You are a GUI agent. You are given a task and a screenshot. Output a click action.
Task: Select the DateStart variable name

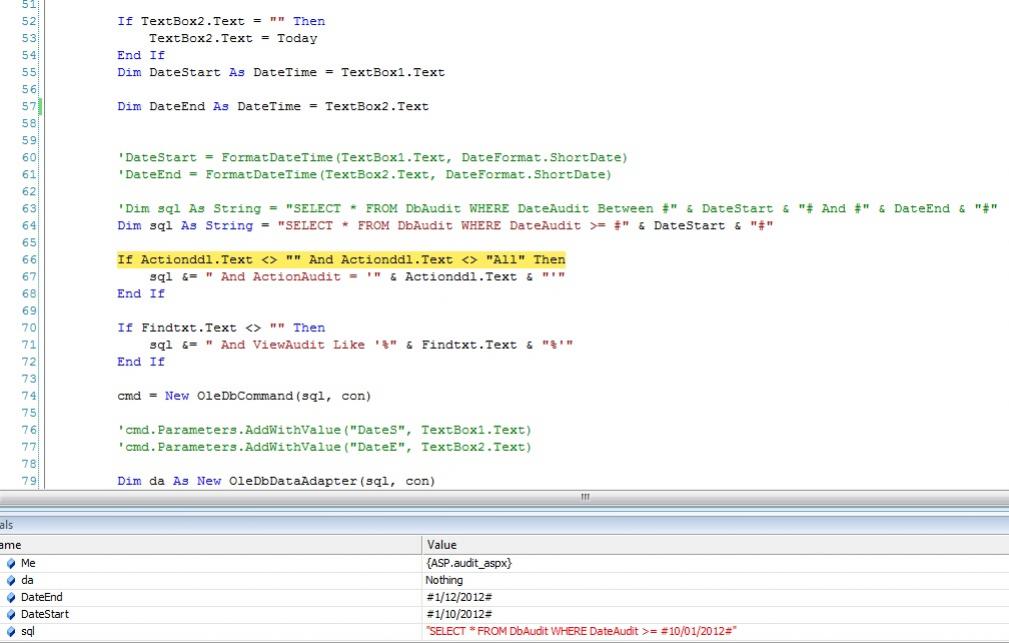[x=45, y=614]
